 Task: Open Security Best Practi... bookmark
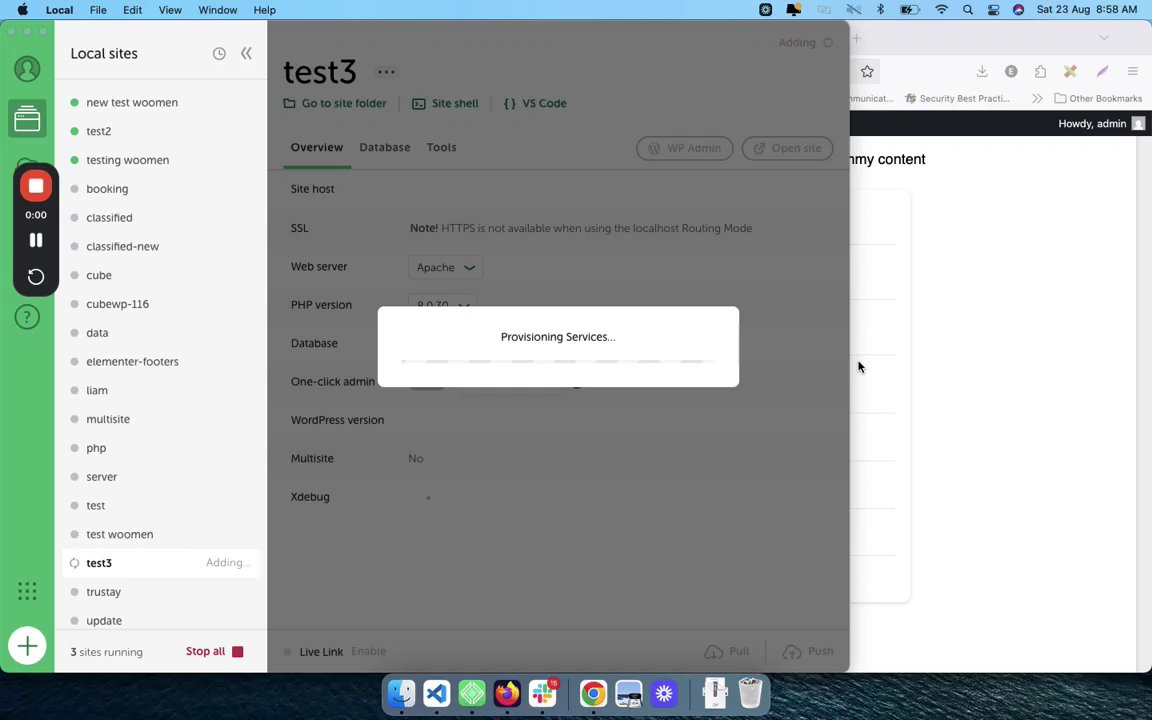point(957,98)
